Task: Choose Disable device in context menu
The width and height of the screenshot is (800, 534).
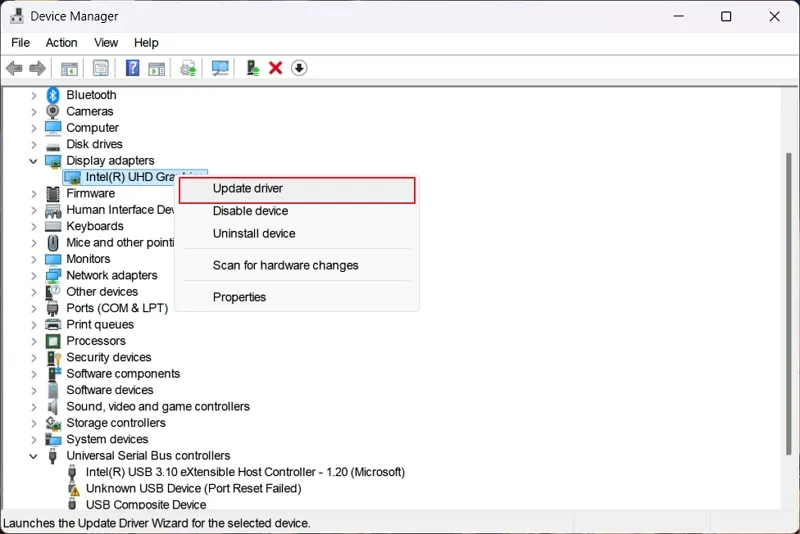Action: pos(297,211)
